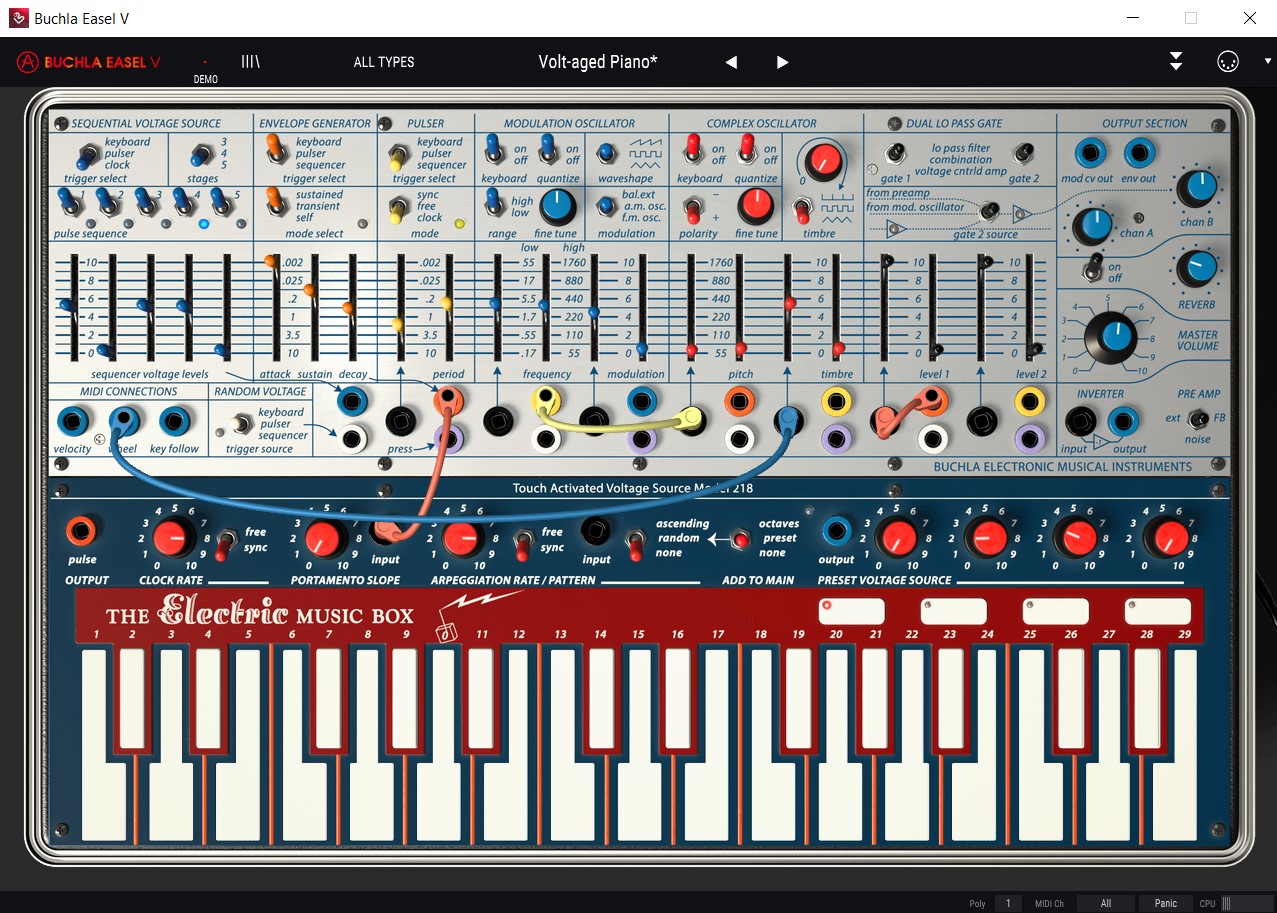1277x913 pixels.
Task: Open the MIDI Ch All selector
Action: (1106, 903)
